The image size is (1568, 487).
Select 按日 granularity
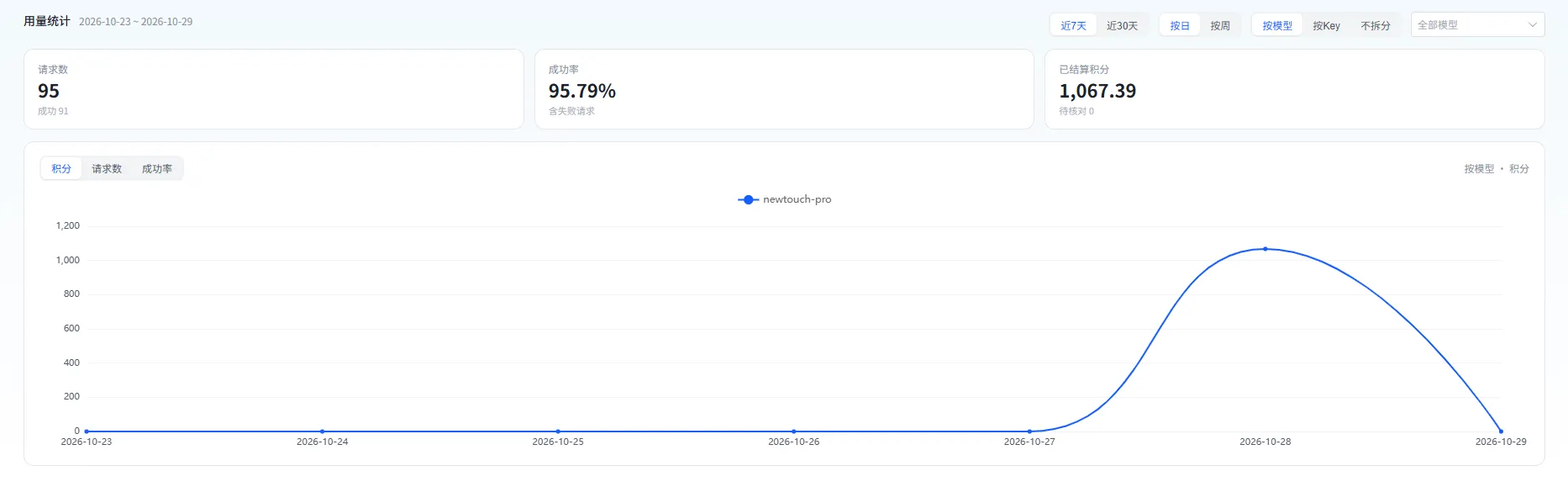click(x=1180, y=26)
